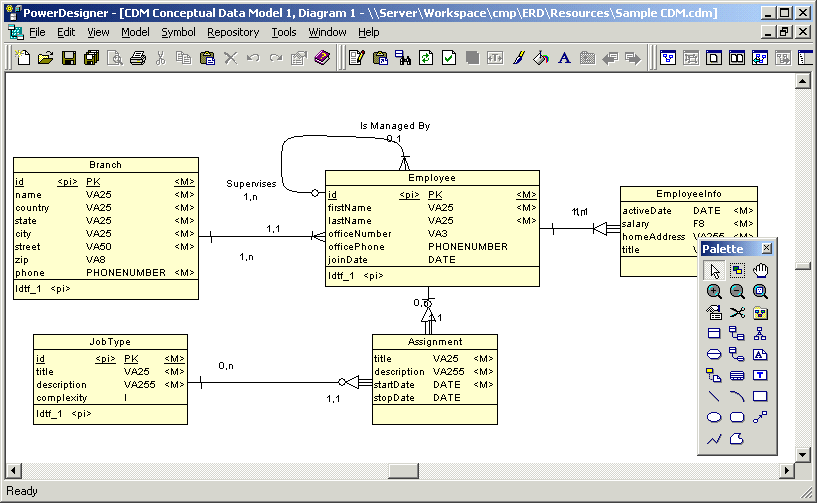The height and width of the screenshot is (503, 817).
Task: Select the Pointer tool in Palette
Action: [x=714, y=270]
